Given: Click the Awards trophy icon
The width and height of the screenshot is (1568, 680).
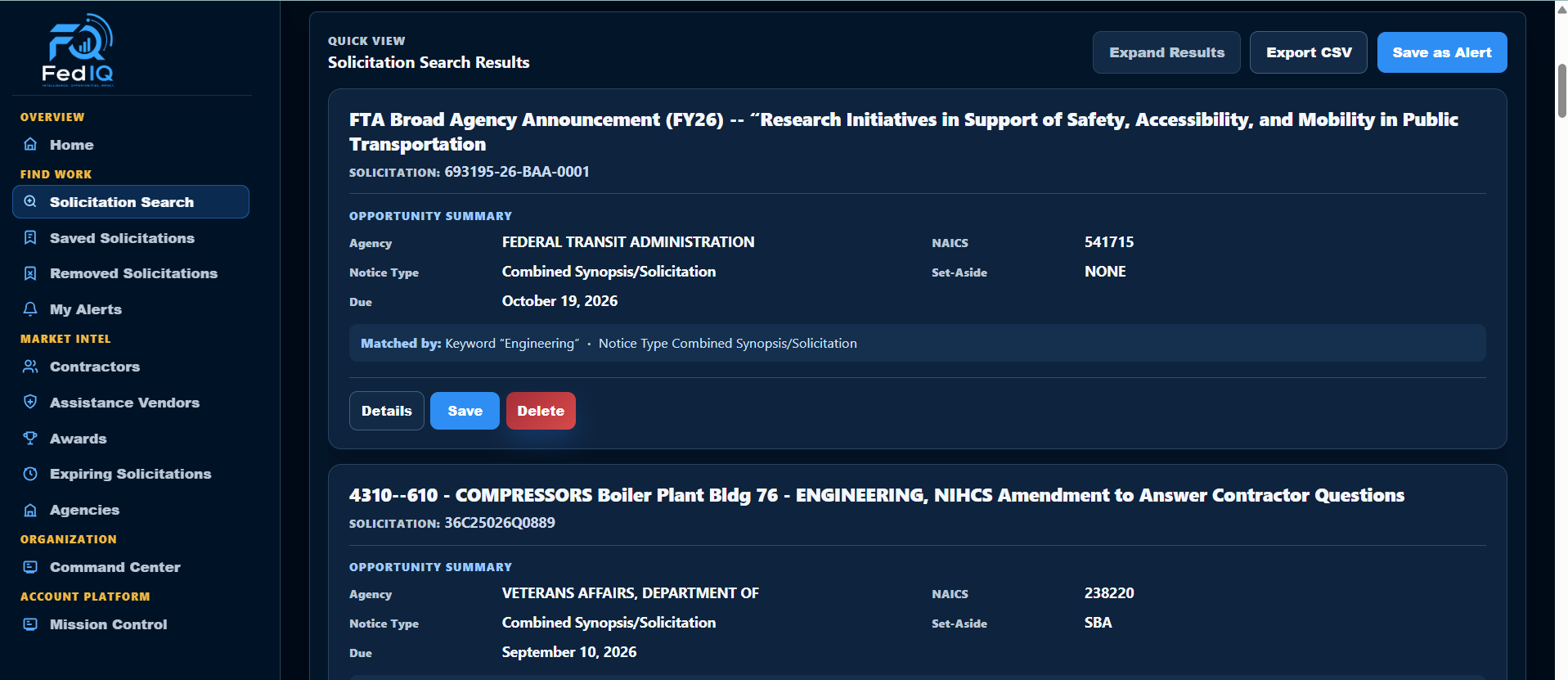Looking at the screenshot, I should click(x=30, y=439).
